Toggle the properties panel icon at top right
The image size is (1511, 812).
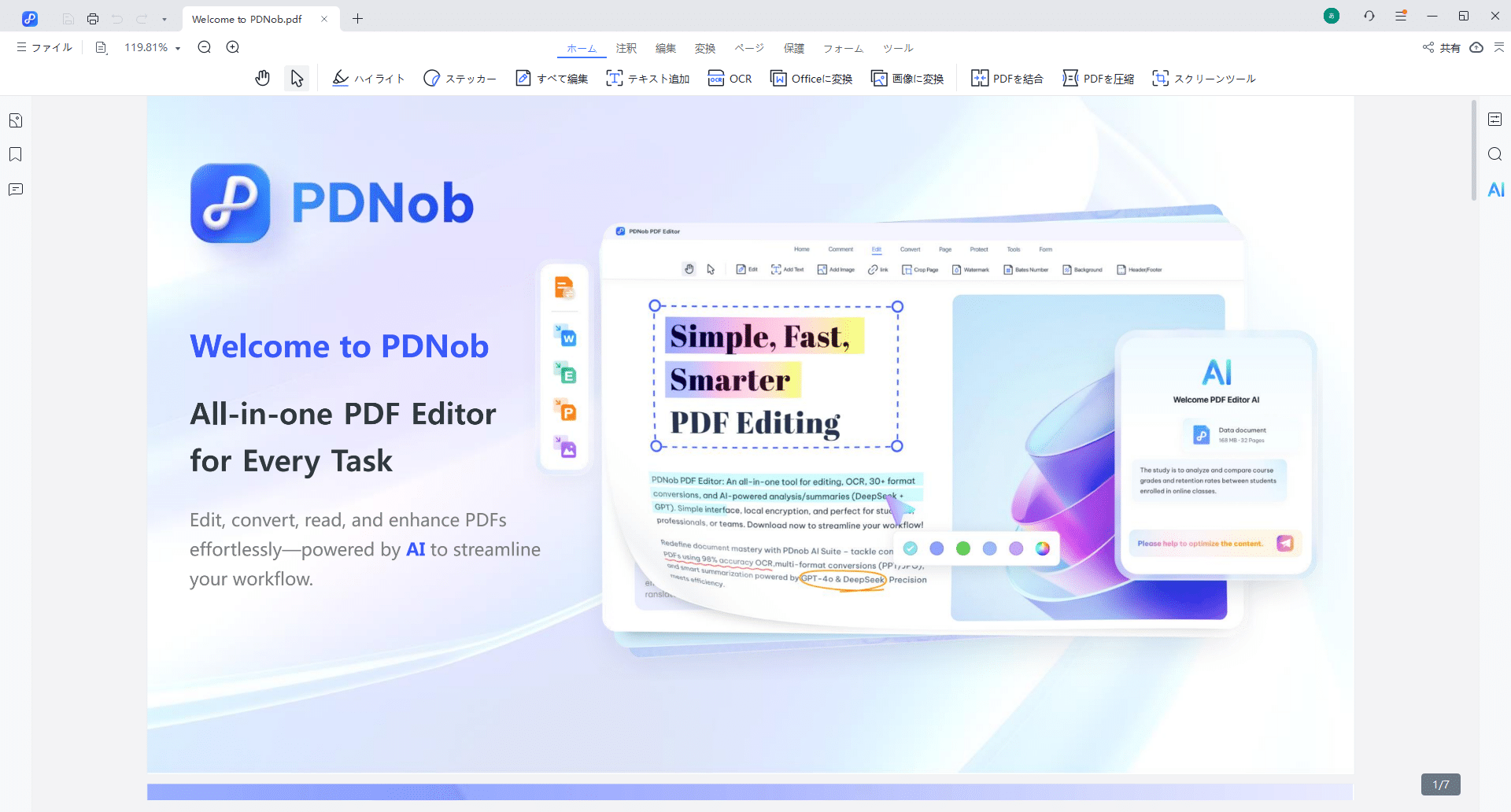[x=1495, y=120]
